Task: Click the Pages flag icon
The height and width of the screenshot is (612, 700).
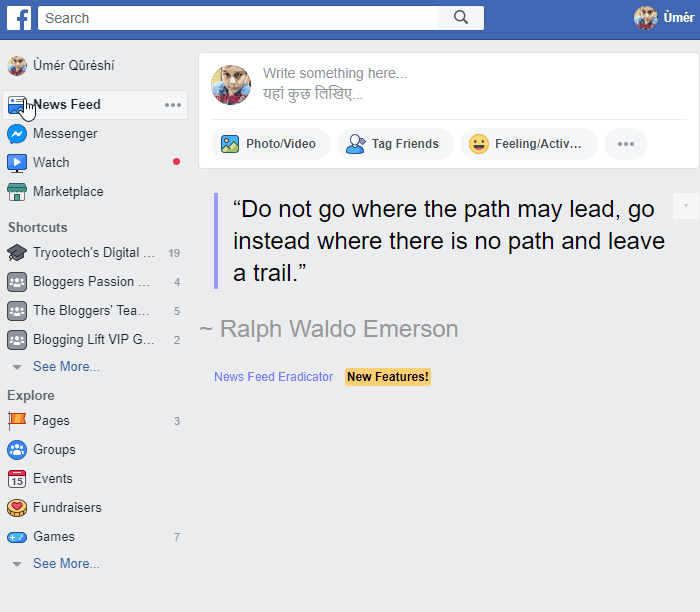Action: pyautogui.click(x=17, y=421)
